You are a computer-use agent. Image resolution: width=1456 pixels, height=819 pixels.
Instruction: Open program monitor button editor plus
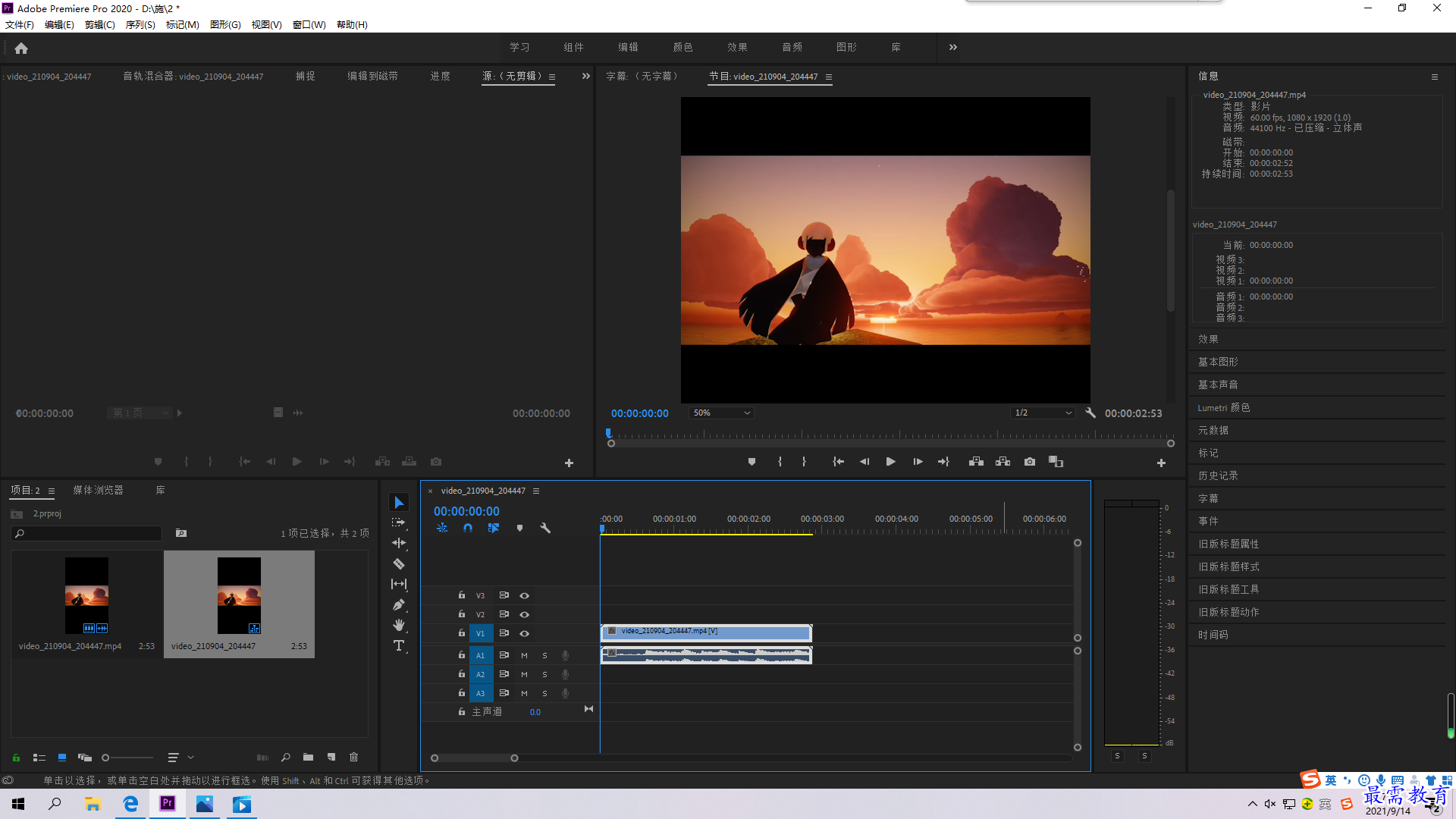[x=1161, y=463]
